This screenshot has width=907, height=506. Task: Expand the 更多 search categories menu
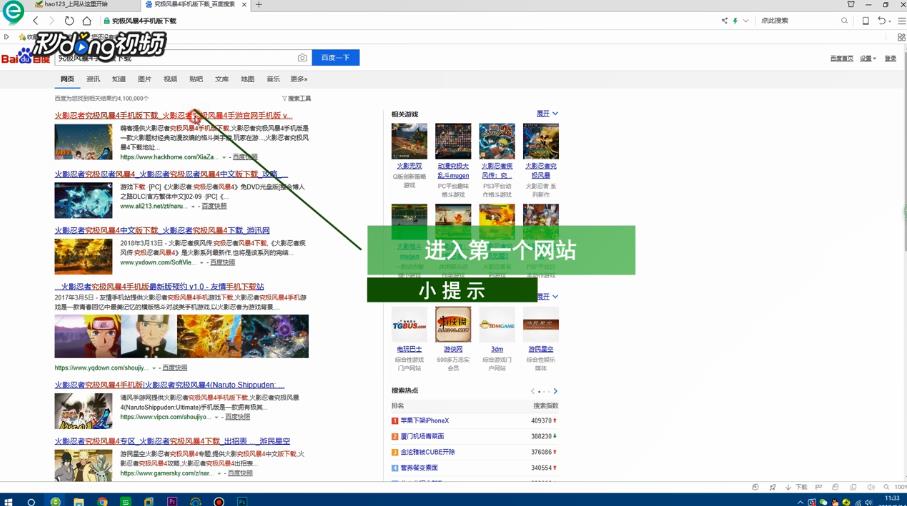point(299,79)
